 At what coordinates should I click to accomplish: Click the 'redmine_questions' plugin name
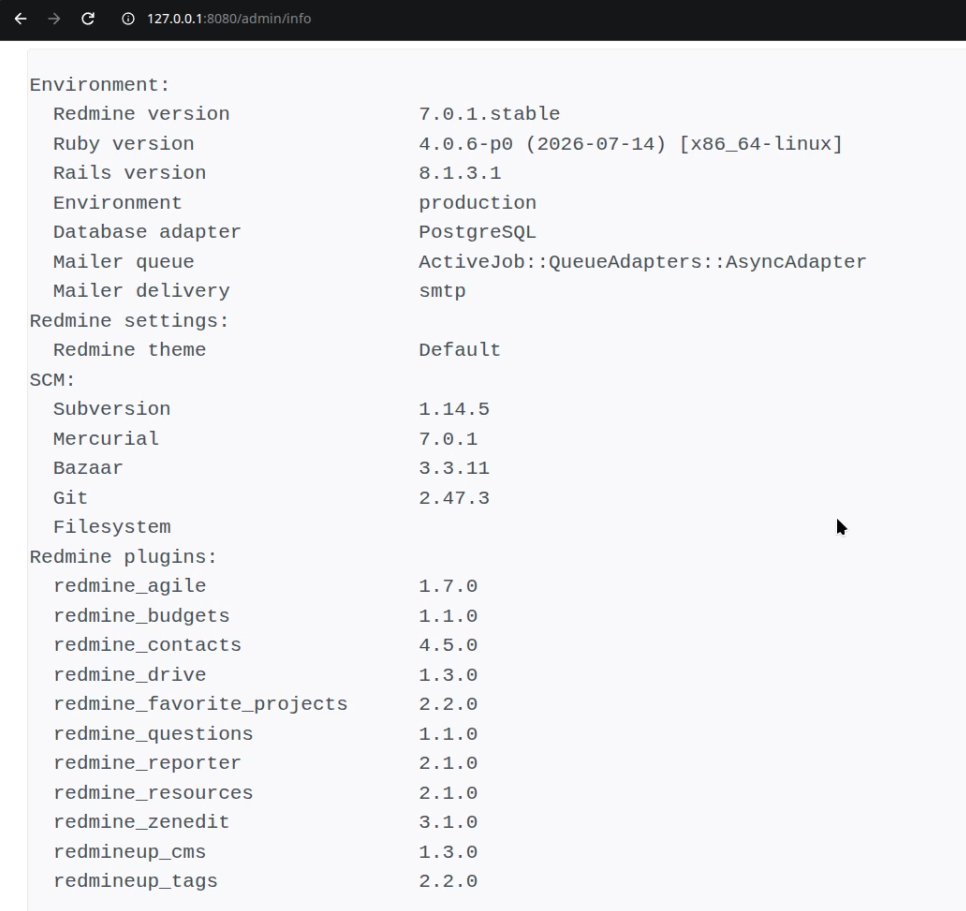tap(153, 734)
